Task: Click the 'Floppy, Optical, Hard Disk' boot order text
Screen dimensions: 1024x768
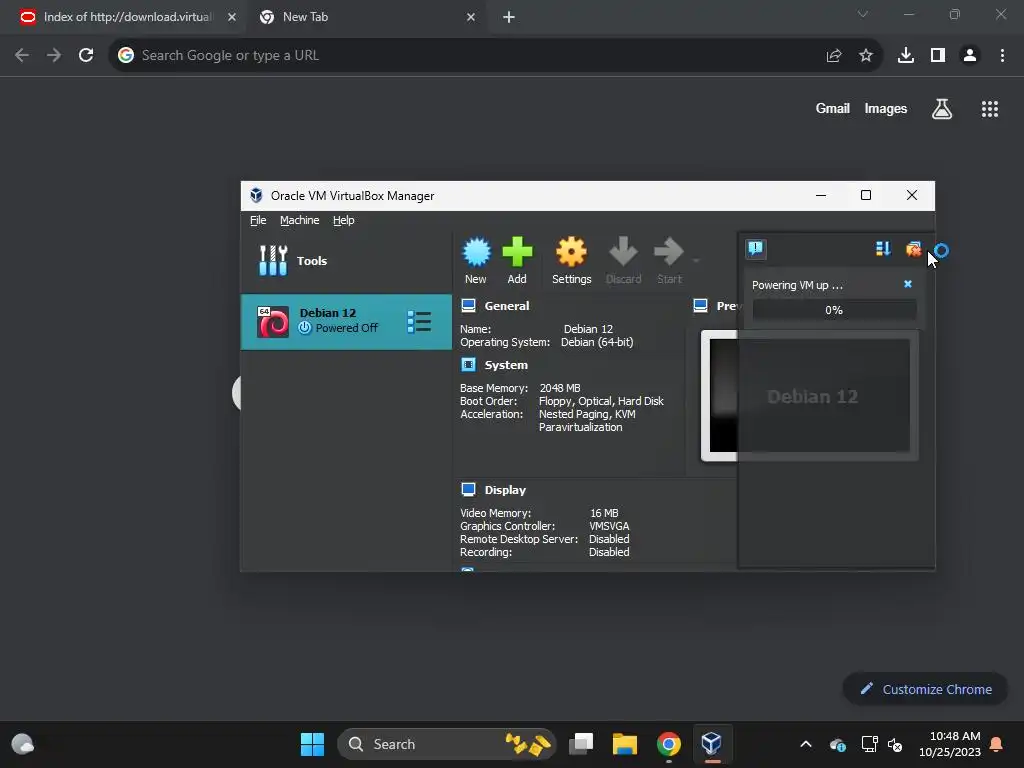Action: pos(601,401)
